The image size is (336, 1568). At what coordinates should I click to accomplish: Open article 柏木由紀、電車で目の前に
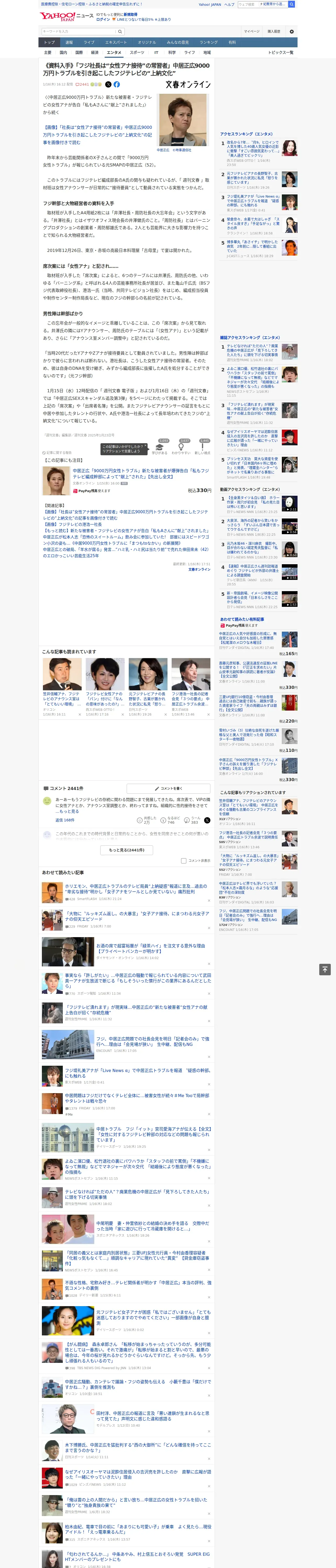pyautogui.click(x=138, y=1529)
